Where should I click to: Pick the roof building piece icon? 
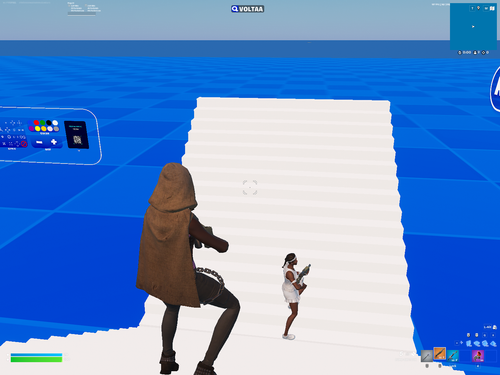point(493,344)
